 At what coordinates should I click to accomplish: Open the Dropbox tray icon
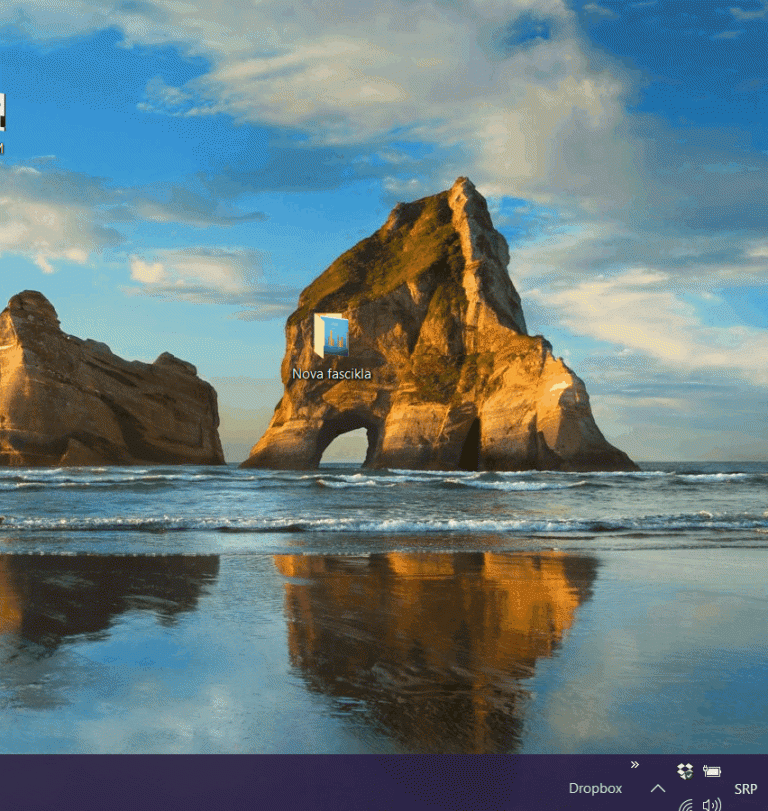tap(685, 771)
